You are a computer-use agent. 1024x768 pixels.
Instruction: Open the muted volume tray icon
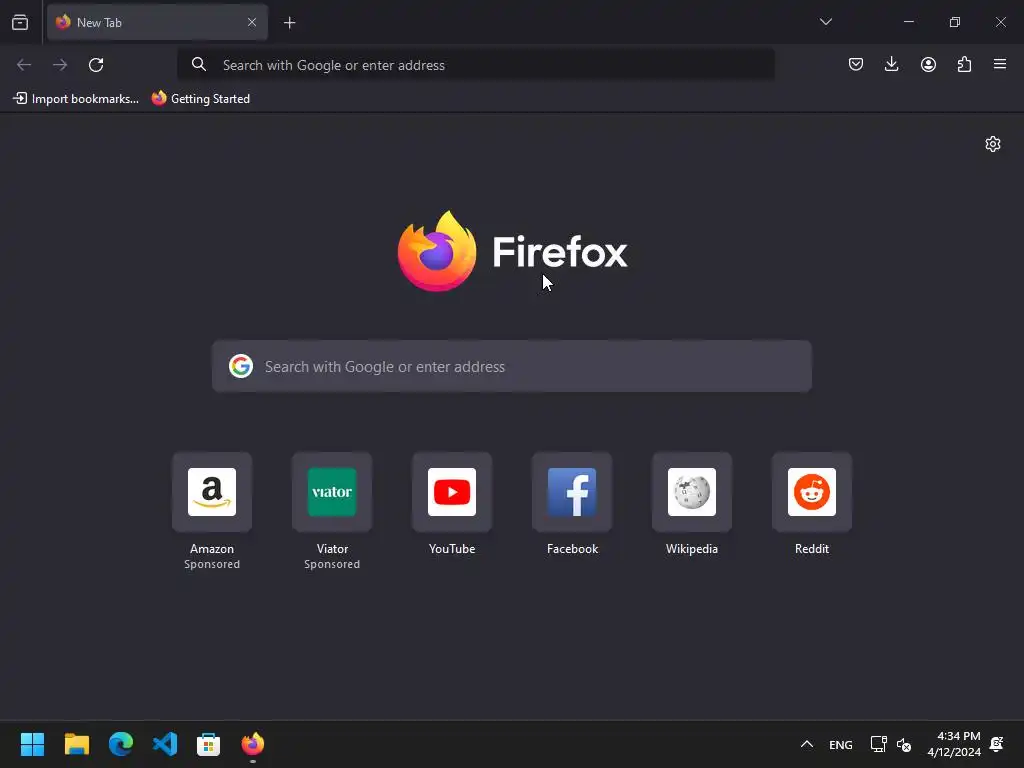click(904, 744)
